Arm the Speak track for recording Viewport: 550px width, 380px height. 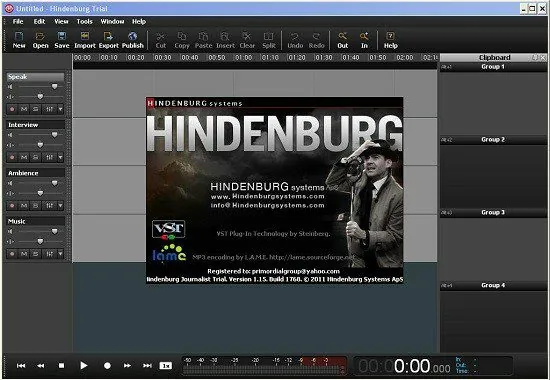[x=12, y=109]
